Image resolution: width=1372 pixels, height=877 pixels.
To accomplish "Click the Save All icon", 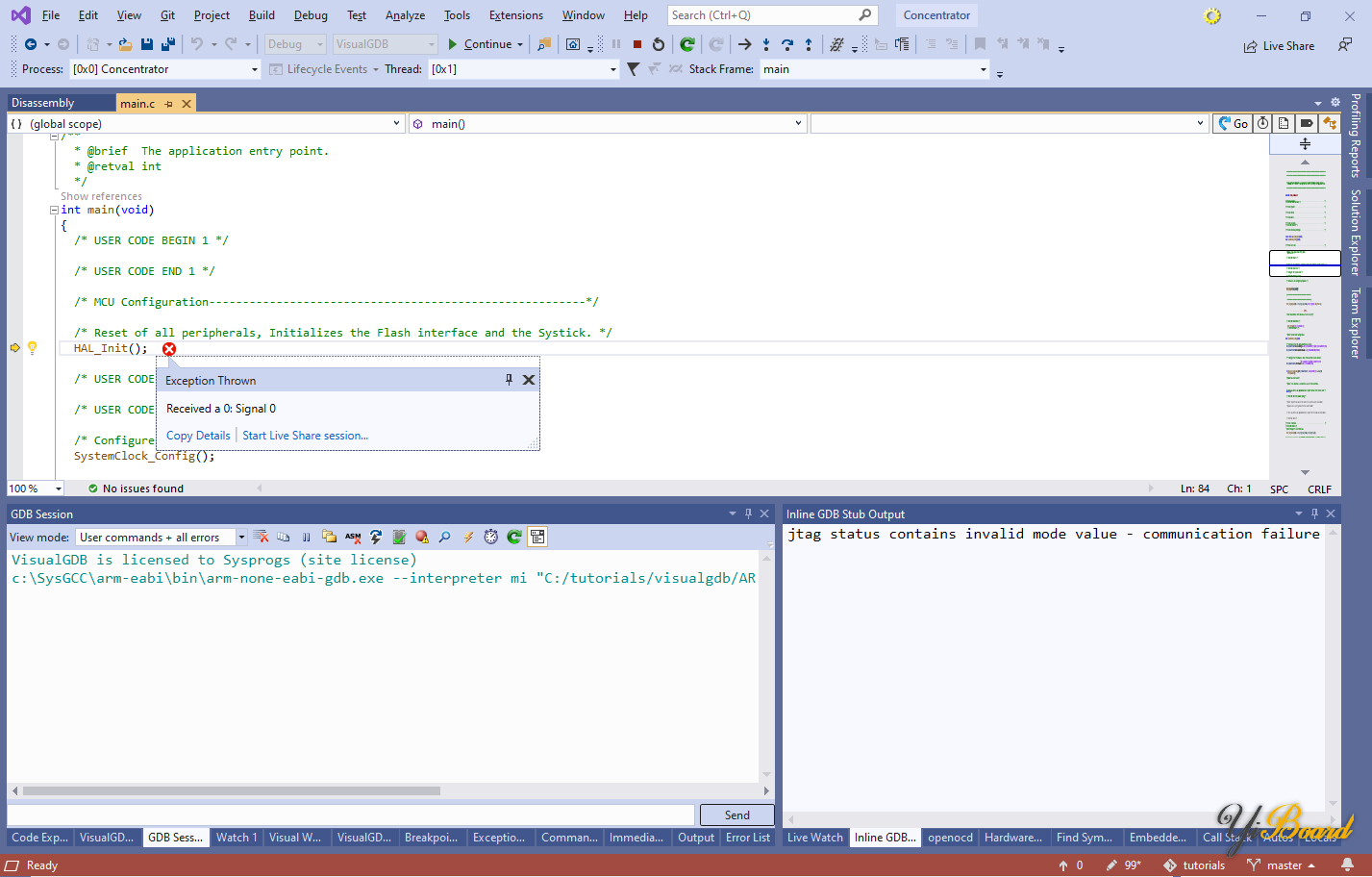I will point(168,44).
